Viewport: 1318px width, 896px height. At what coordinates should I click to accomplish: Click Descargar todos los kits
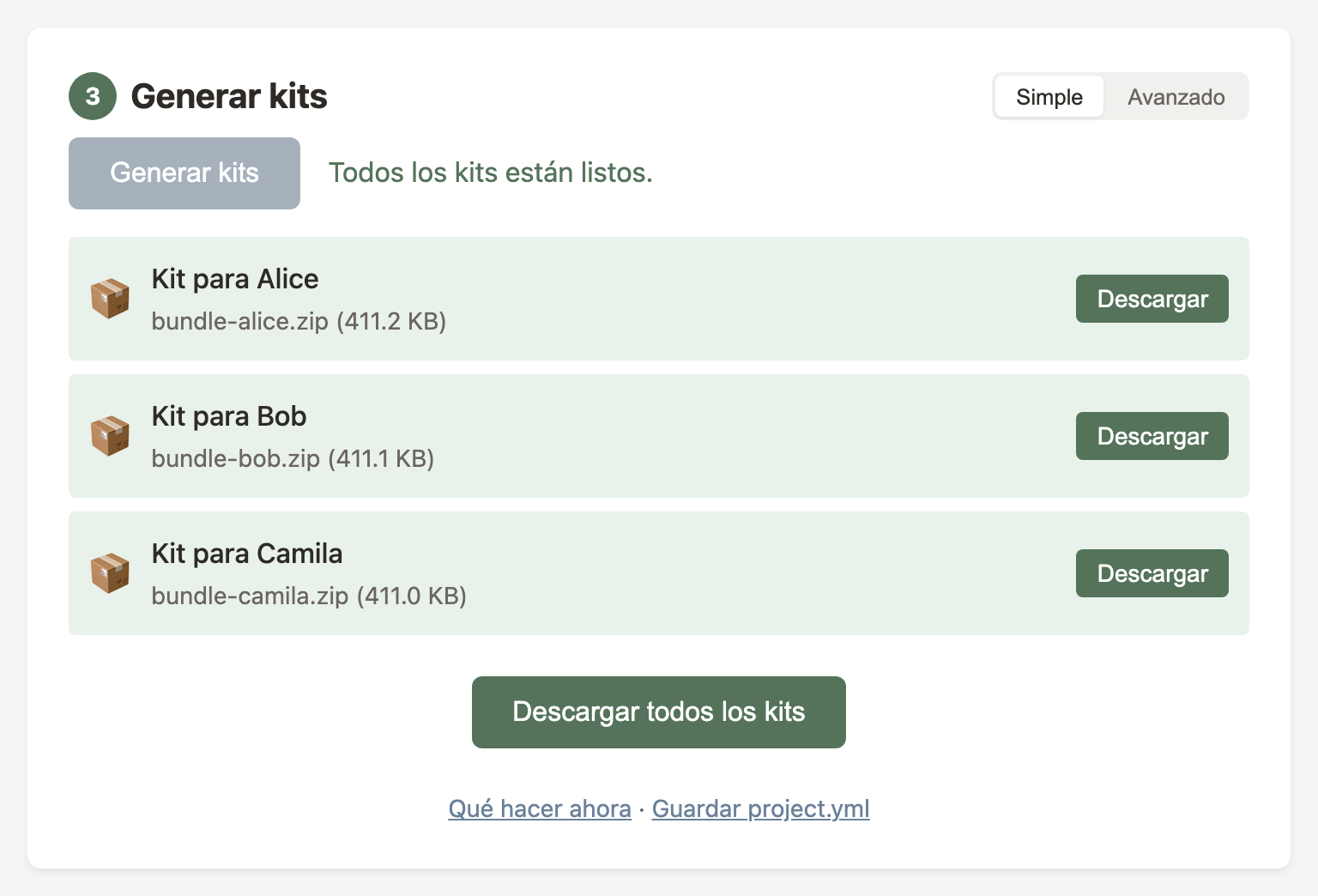[658, 711]
